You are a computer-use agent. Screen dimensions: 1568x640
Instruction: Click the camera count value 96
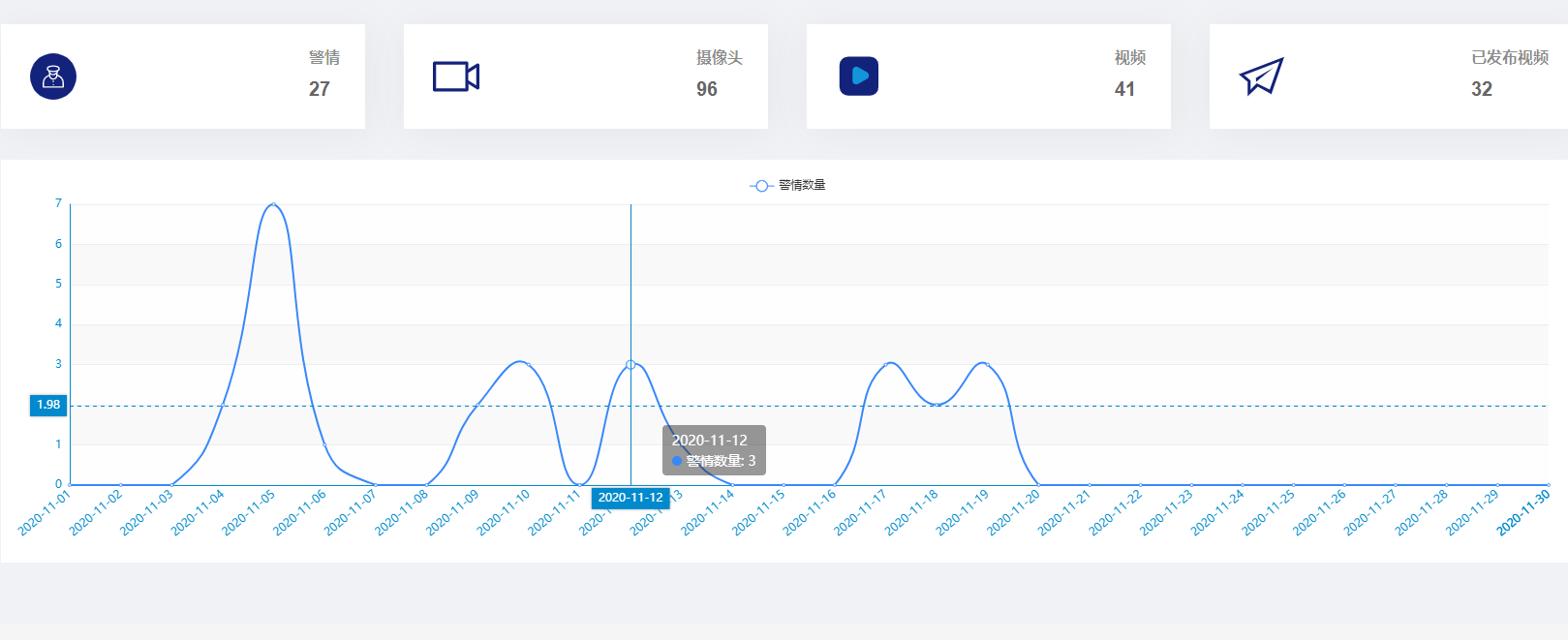tap(707, 89)
